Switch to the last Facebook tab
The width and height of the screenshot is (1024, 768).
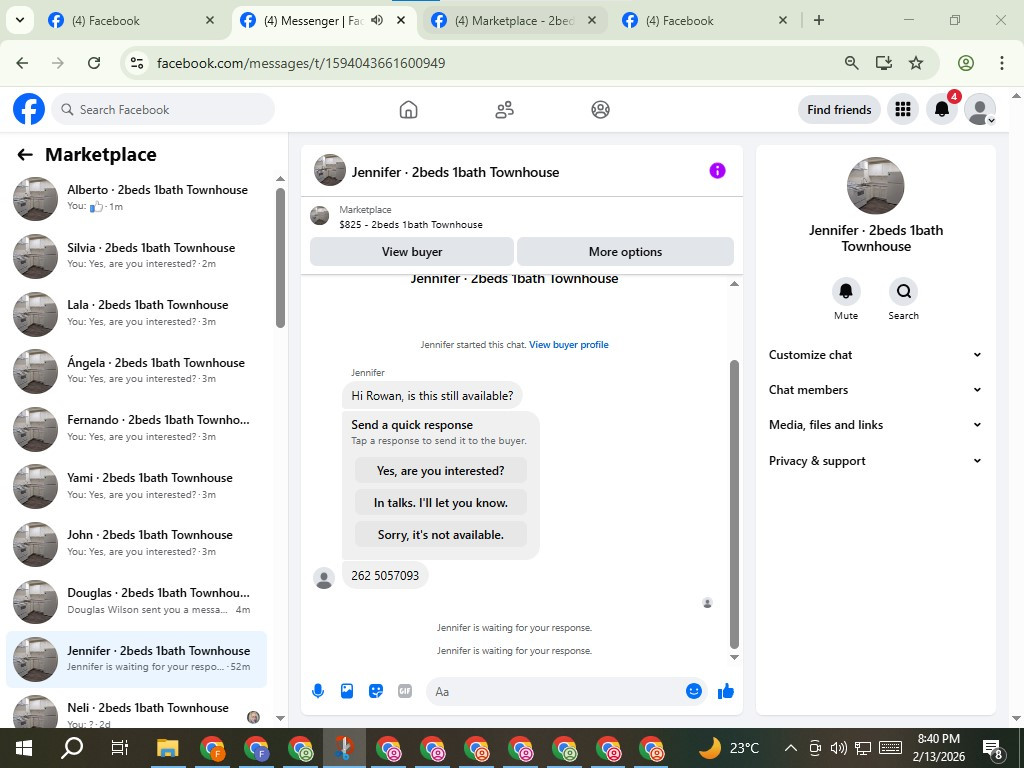[x=707, y=20]
